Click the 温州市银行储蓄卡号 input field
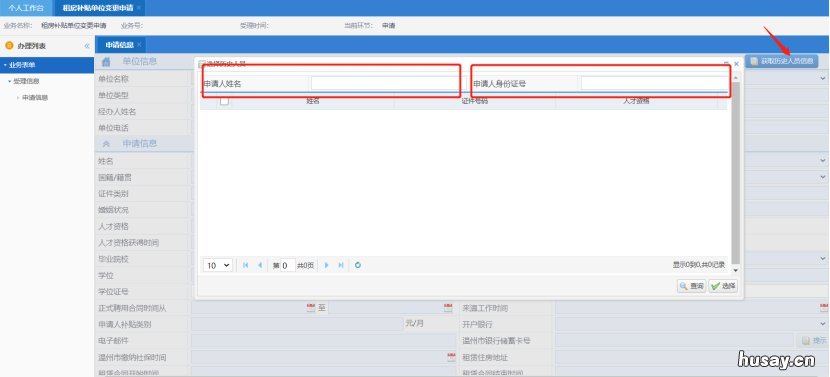Screen dimensions: 830x377 pyautogui.click(x=675, y=340)
